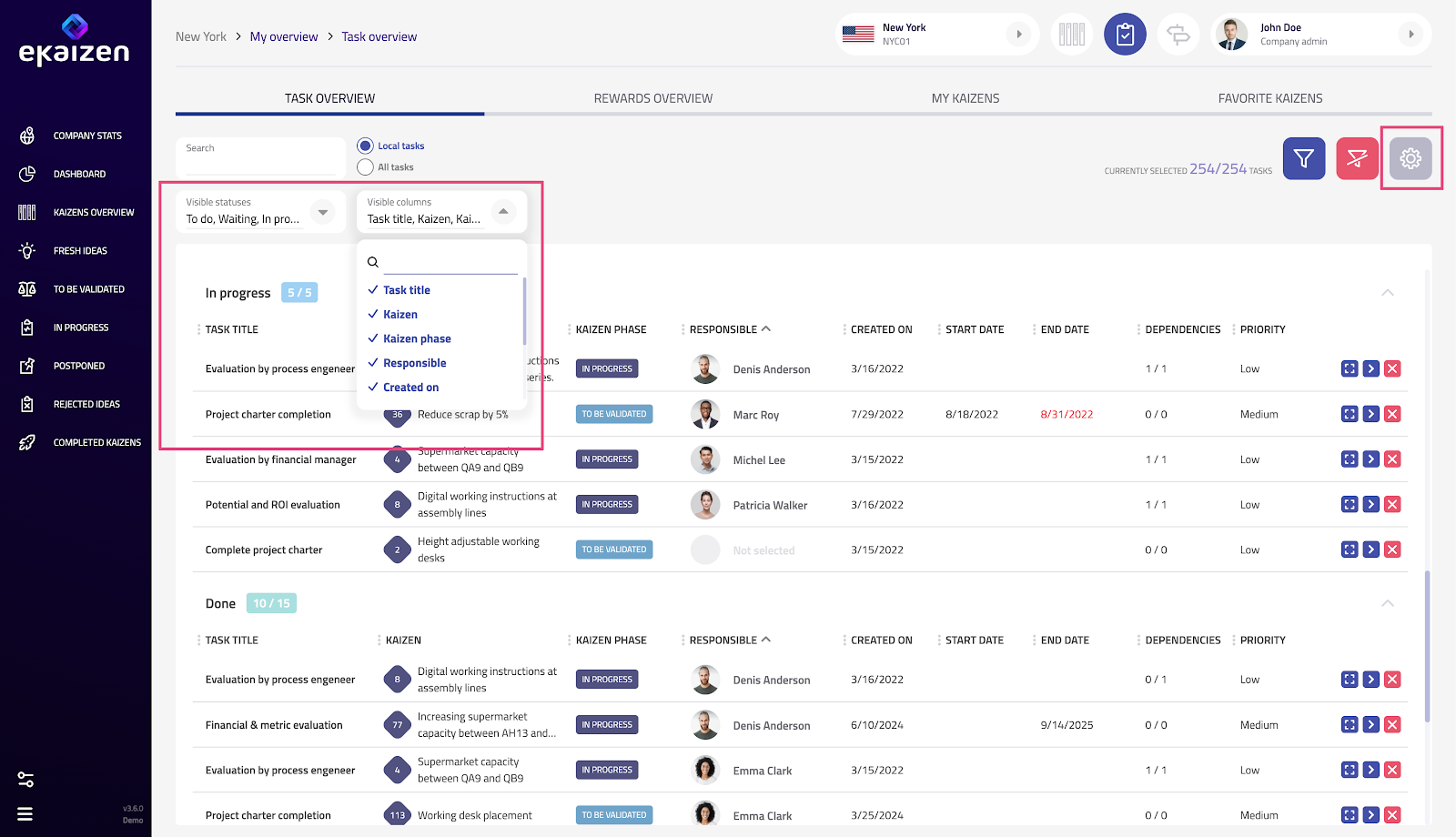This screenshot has width=1456, height=837.
Task: Collapse the In progress task group
Action: pyautogui.click(x=1388, y=293)
